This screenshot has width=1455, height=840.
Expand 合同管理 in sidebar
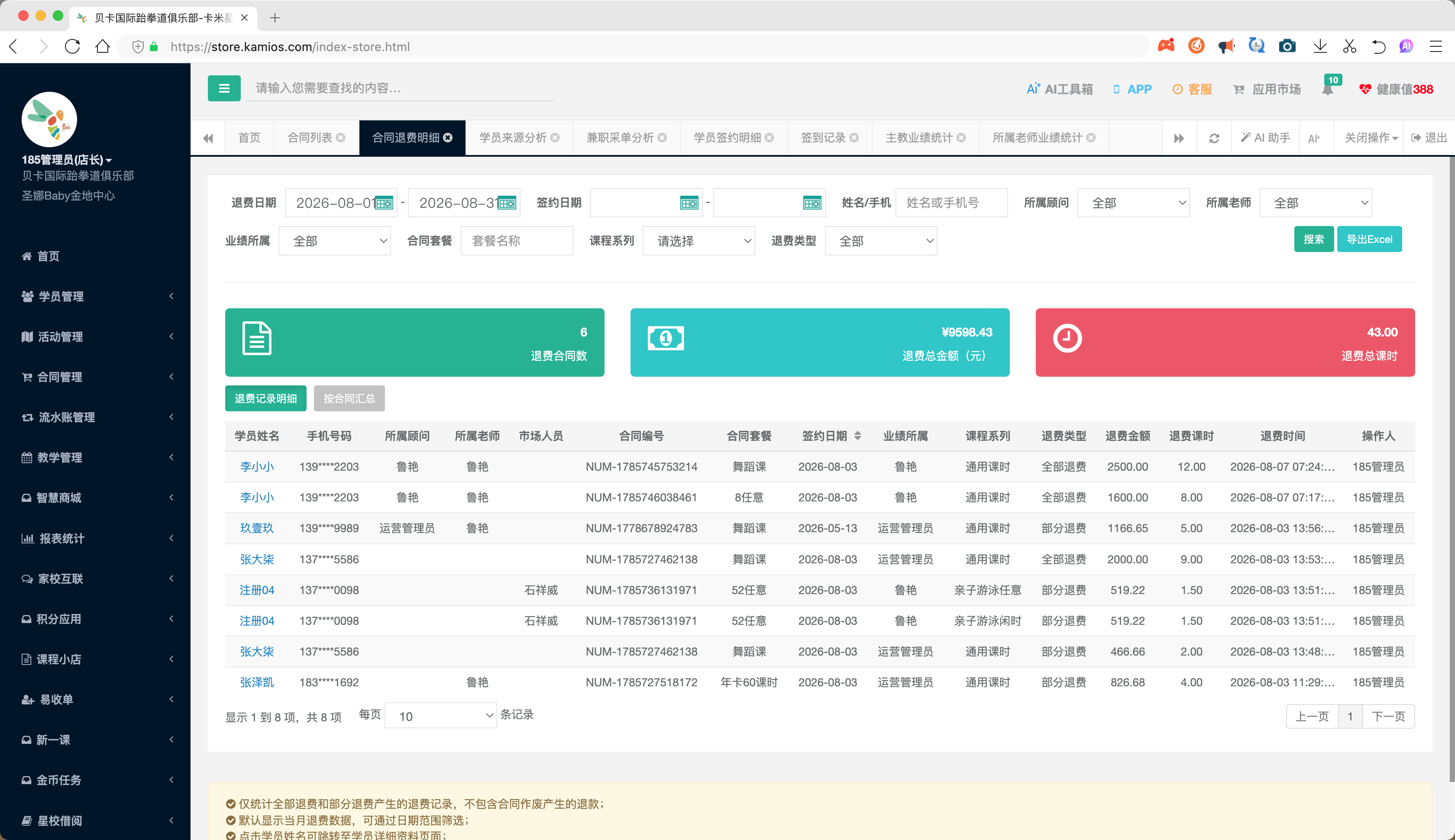pos(95,377)
